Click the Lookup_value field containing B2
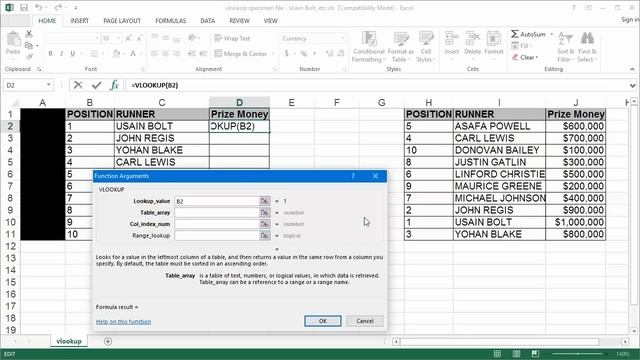 pos(217,201)
